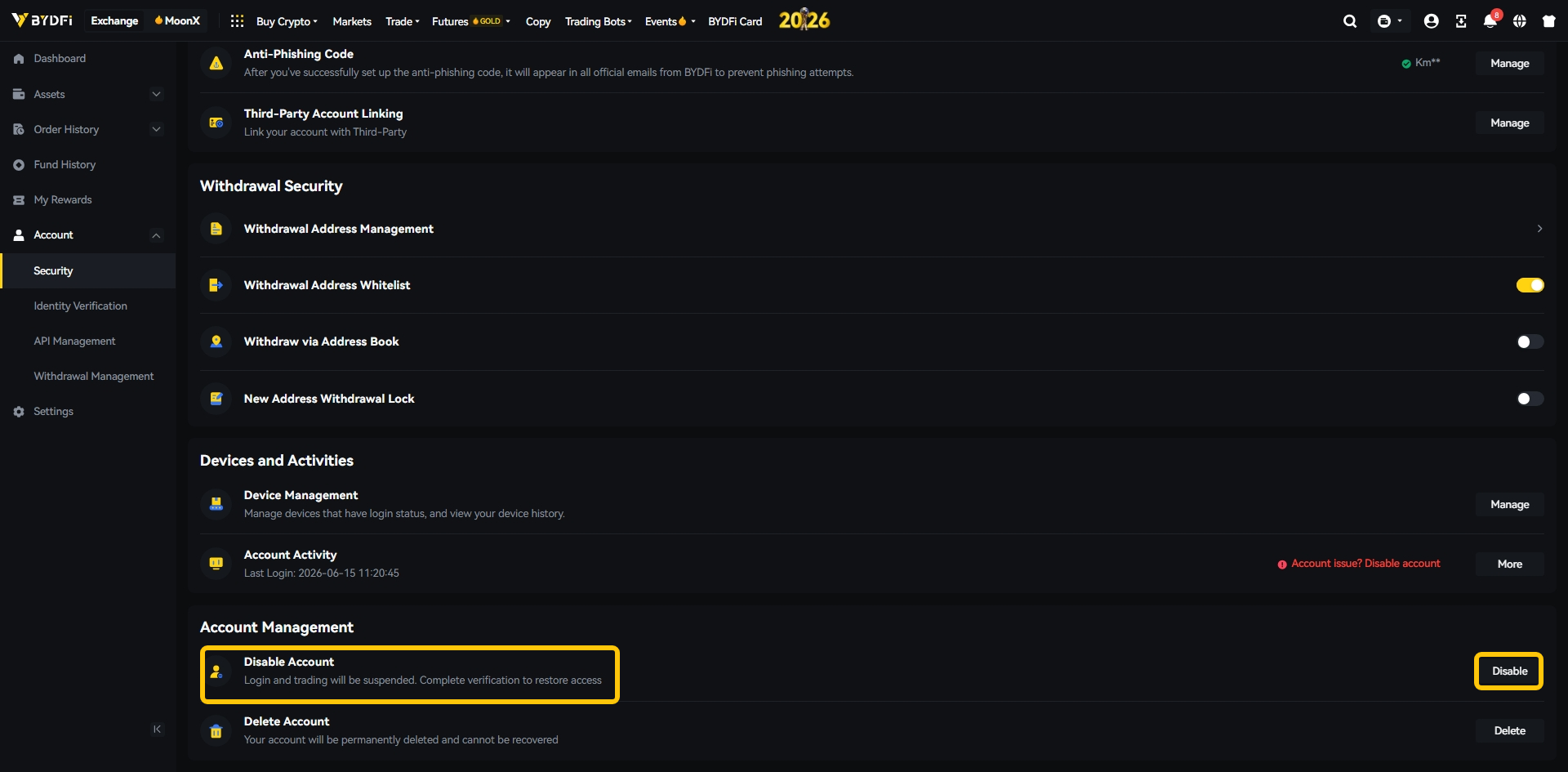
Task: Click the Disable account button
Action: point(1509,671)
